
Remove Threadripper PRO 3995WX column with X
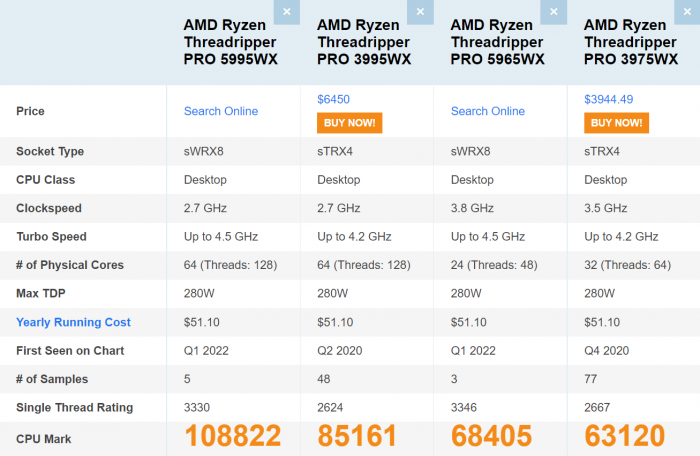click(x=420, y=12)
